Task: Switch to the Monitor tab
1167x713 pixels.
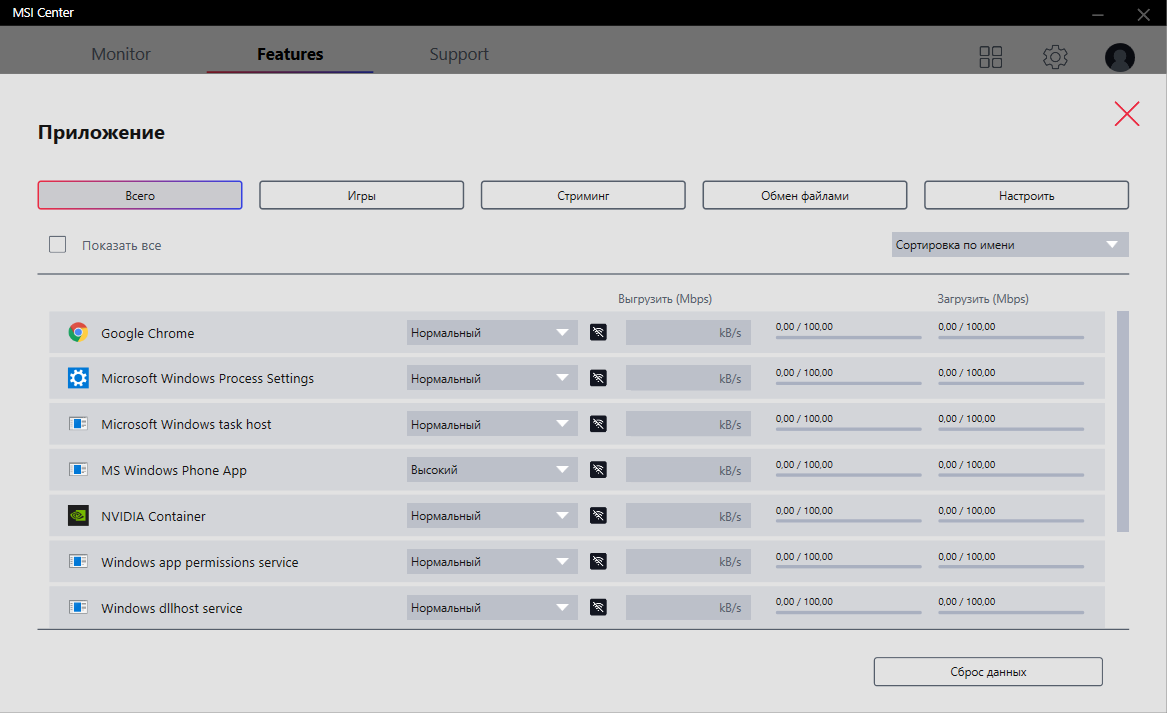Action: [x=121, y=55]
